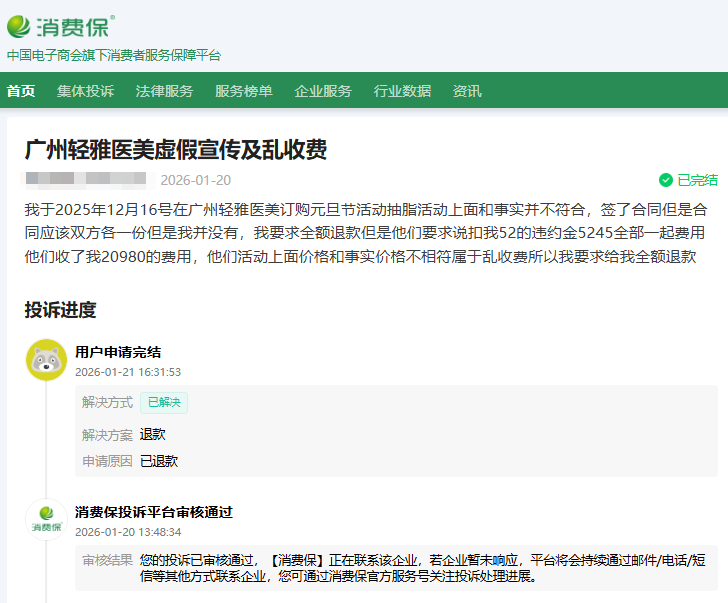The width and height of the screenshot is (728, 603).
Task: Click the 用户申请完结 progress entry heading
Action: (x=118, y=352)
